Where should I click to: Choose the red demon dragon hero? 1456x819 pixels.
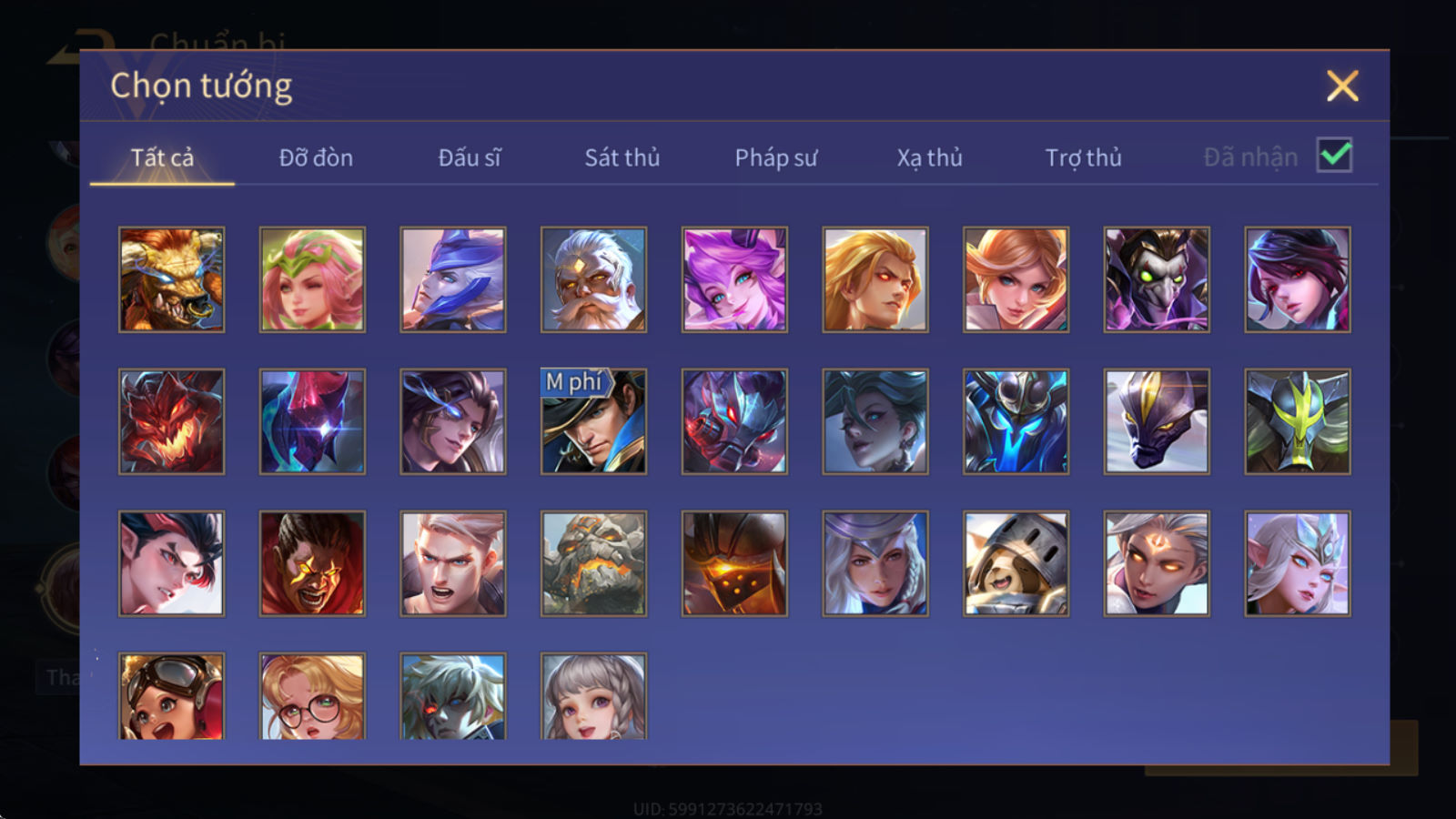pyautogui.click(x=171, y=421)
